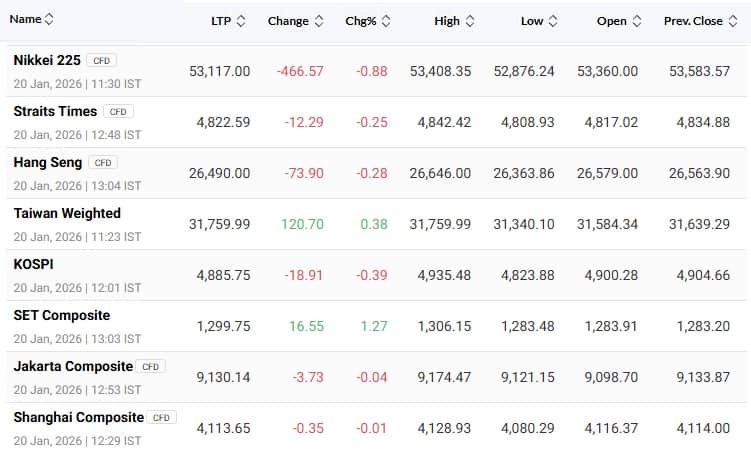Viewport: 751px width, 450px height.
Task: Select KOSPI change value -18.91
Action: pyautogui.click(x=304, y=275)
